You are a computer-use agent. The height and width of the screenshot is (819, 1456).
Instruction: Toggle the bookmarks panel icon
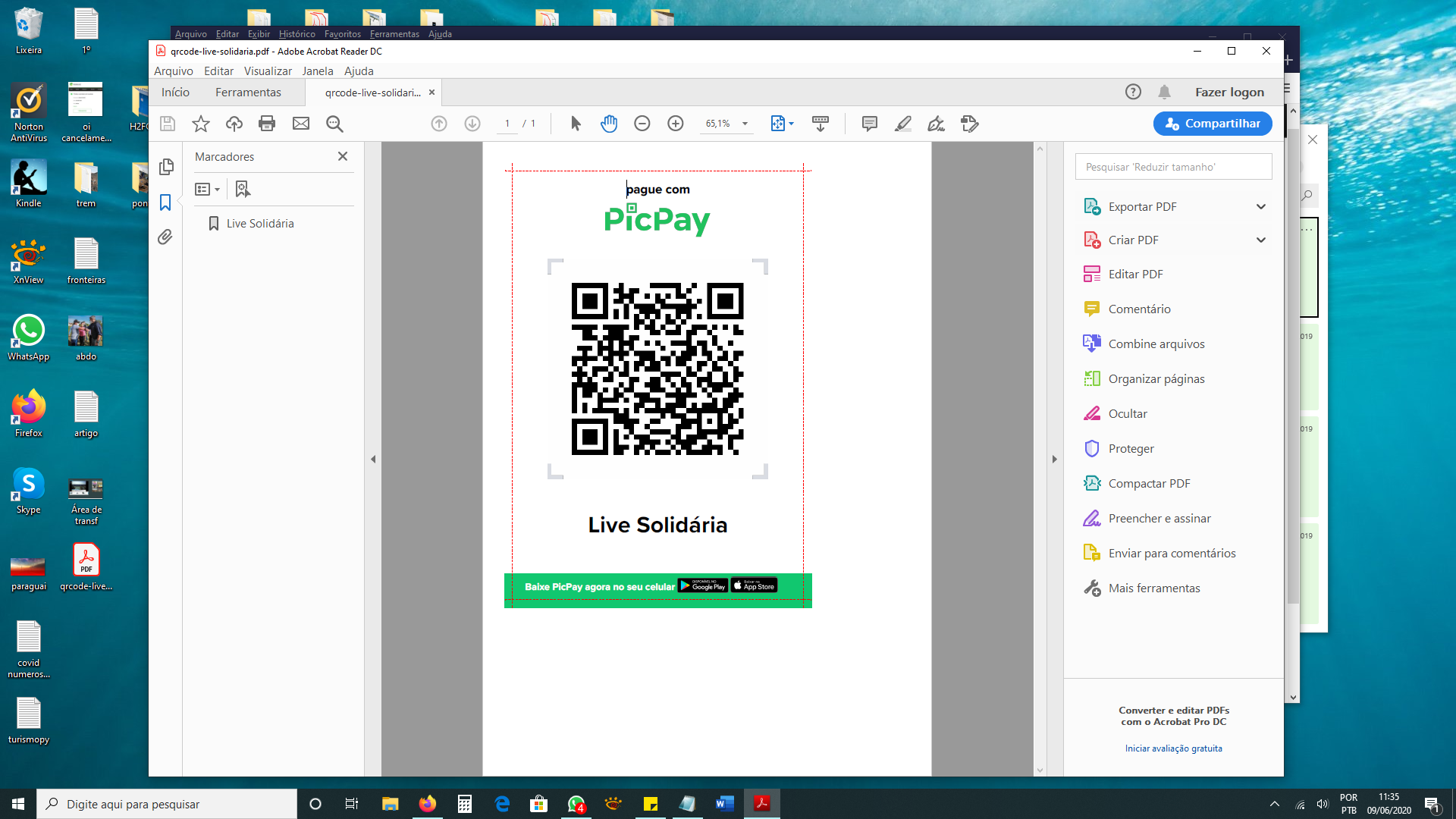pyautogui.click(x=165, y=202)
